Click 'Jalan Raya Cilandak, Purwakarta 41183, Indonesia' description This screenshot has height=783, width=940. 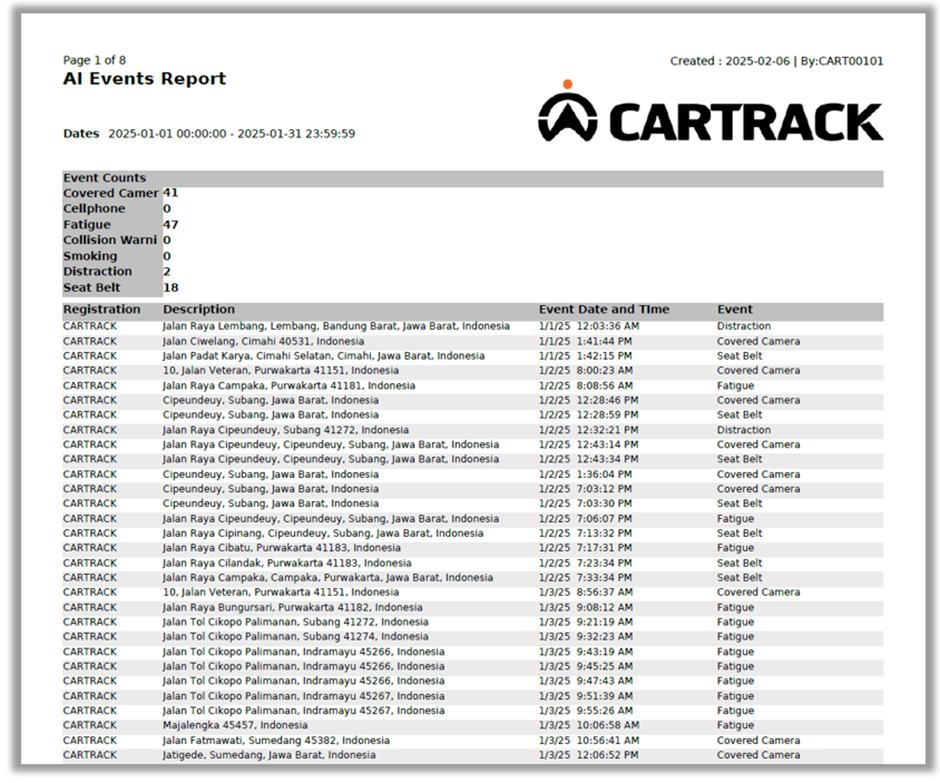[x=287, y=563]
